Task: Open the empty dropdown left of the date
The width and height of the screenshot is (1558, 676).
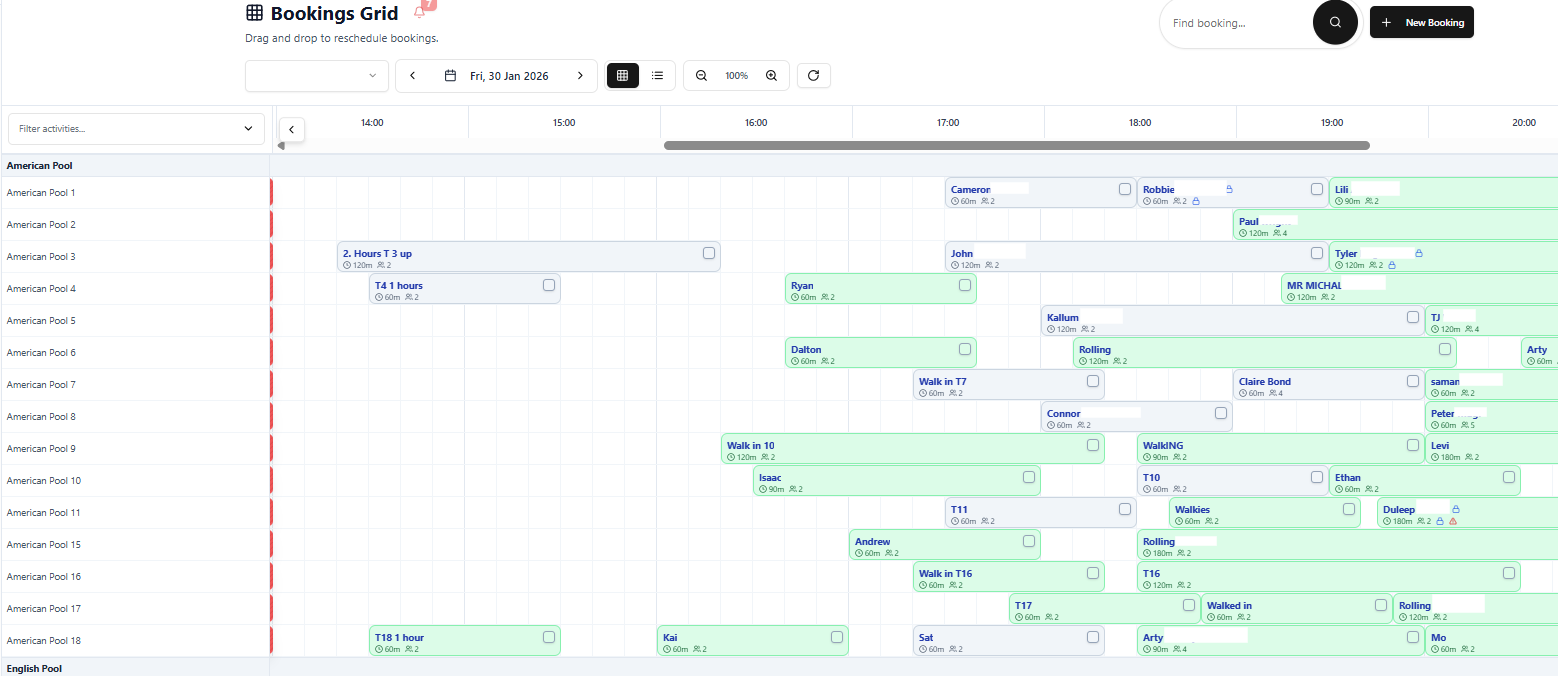Action: 317,76
